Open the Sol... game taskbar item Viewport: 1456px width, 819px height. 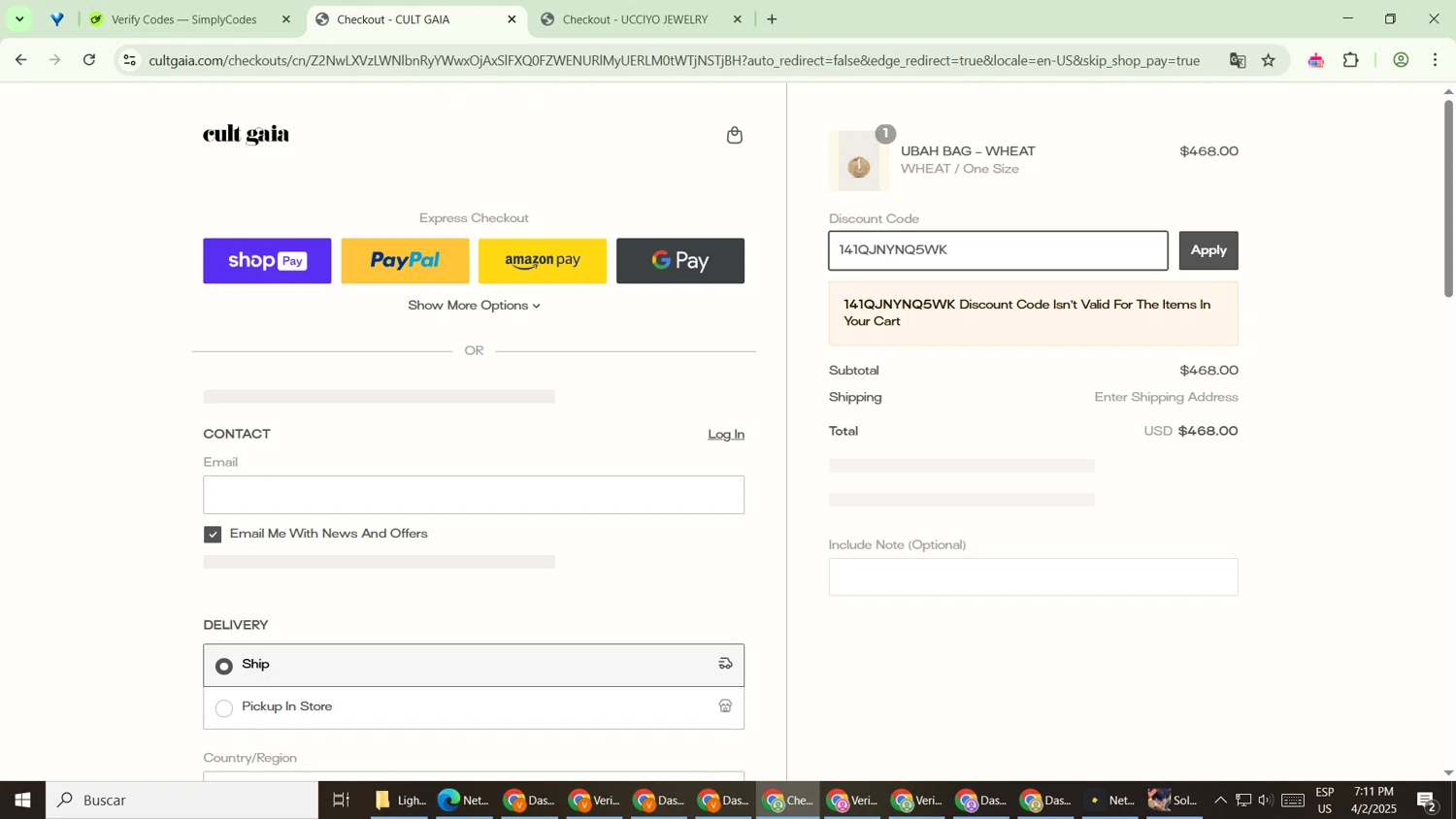(x=1173, y=801)
